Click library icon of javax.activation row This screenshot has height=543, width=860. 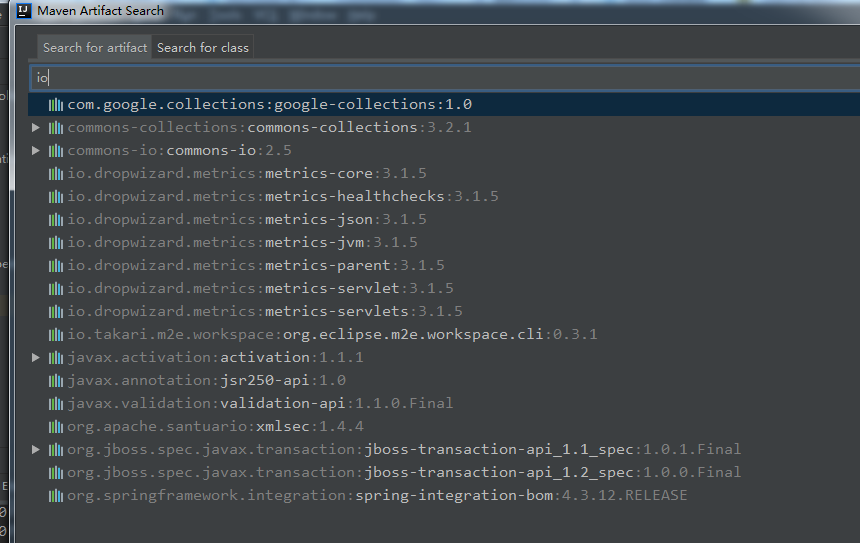[55, 358]
